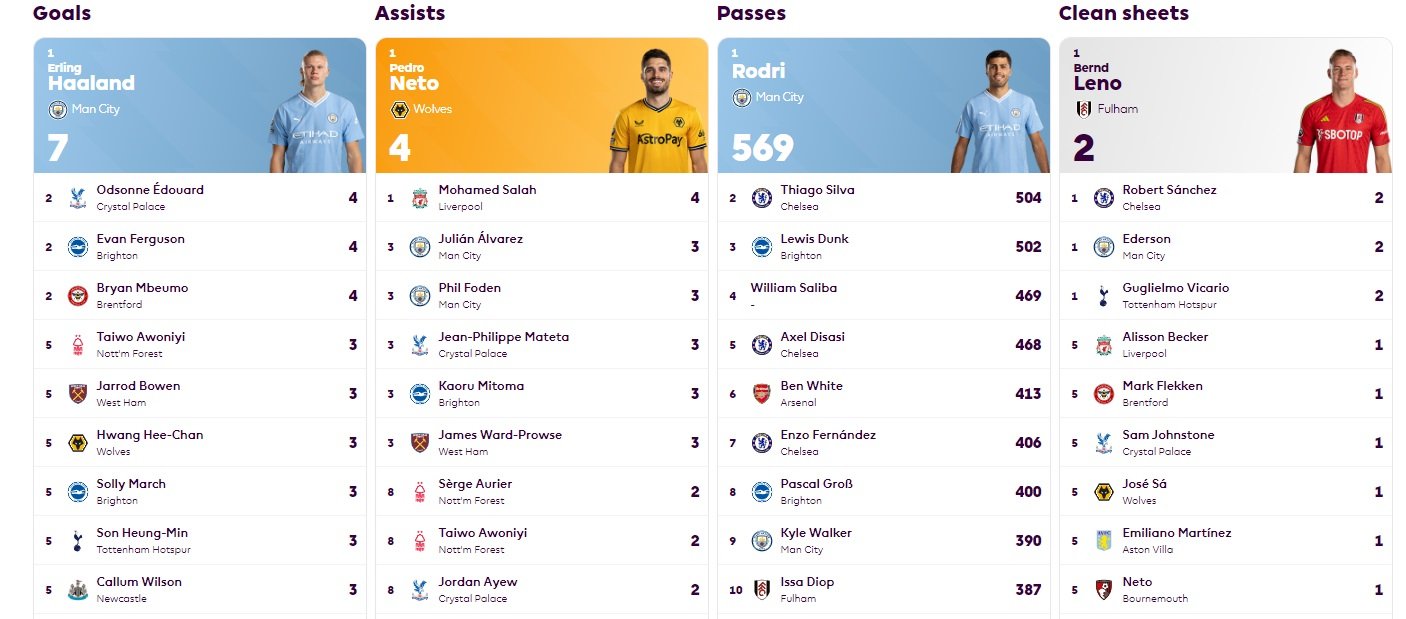Image resolution: width=1406 pixels, height=619 pixels.
Task: Click the Aston Villa badge beside Emiliano Martínez
Action: (x=1104, y=541)
